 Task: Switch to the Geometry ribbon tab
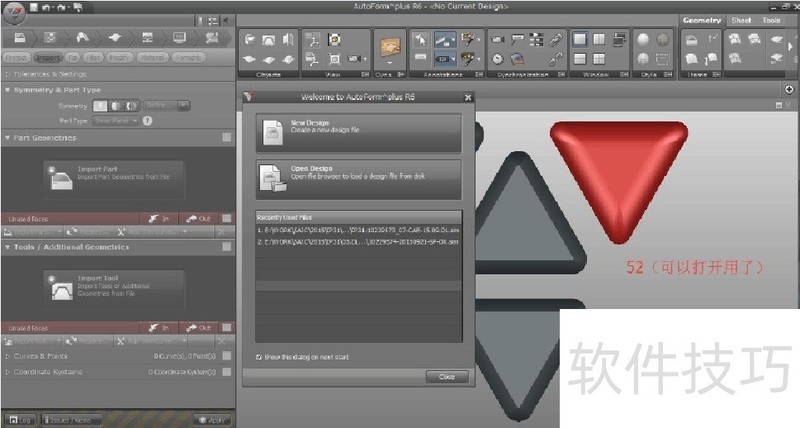click(x=702, y=20)
